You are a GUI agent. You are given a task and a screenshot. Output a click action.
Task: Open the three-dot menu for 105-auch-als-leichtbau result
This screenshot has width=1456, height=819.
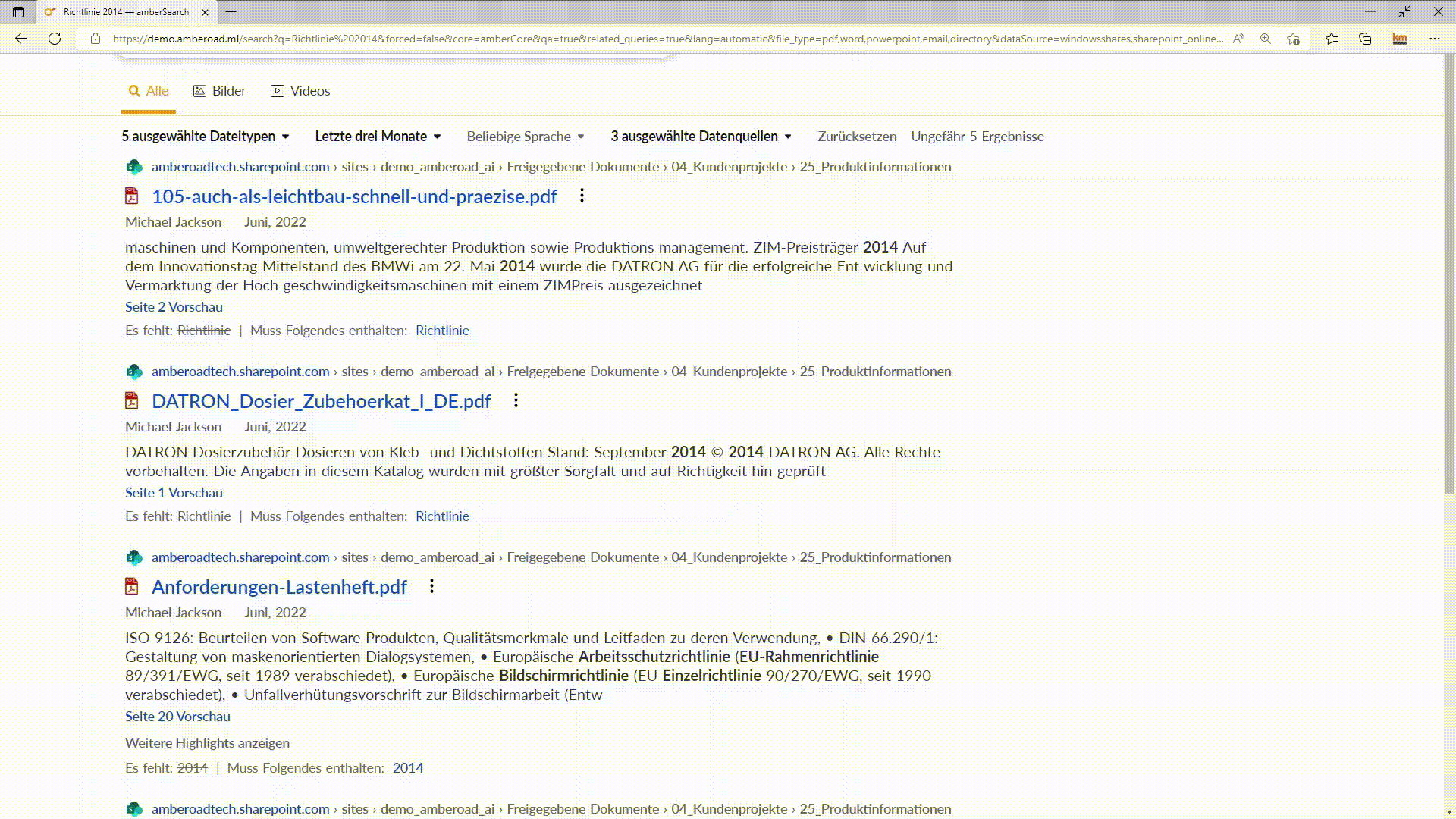(582, 196)
